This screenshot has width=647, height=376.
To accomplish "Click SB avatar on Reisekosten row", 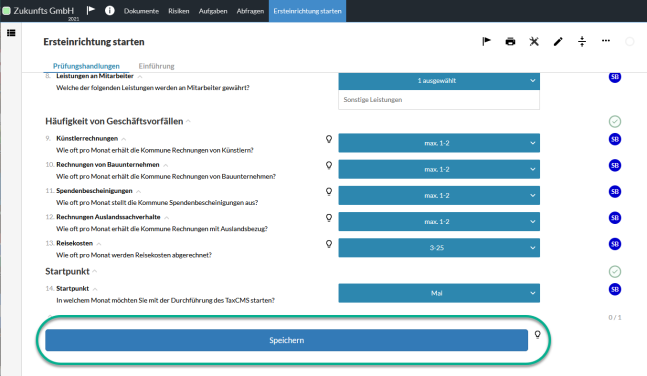I will point(615,244).
